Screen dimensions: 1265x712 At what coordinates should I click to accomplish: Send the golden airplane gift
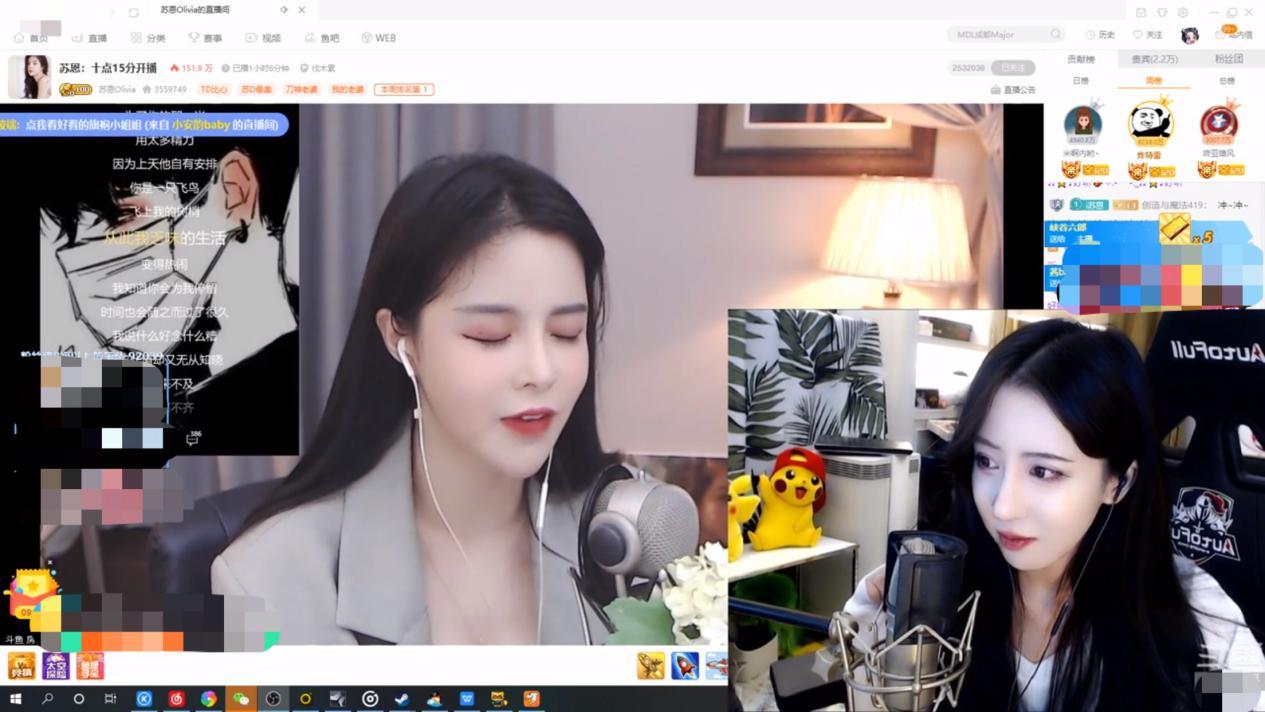[x=651, y=666]
